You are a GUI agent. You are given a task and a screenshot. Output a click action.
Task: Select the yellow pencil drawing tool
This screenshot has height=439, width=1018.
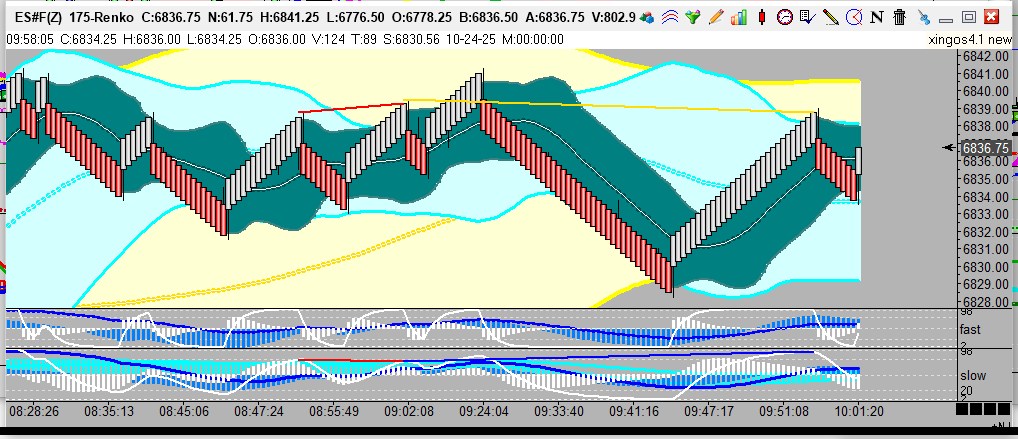[830, 17]
